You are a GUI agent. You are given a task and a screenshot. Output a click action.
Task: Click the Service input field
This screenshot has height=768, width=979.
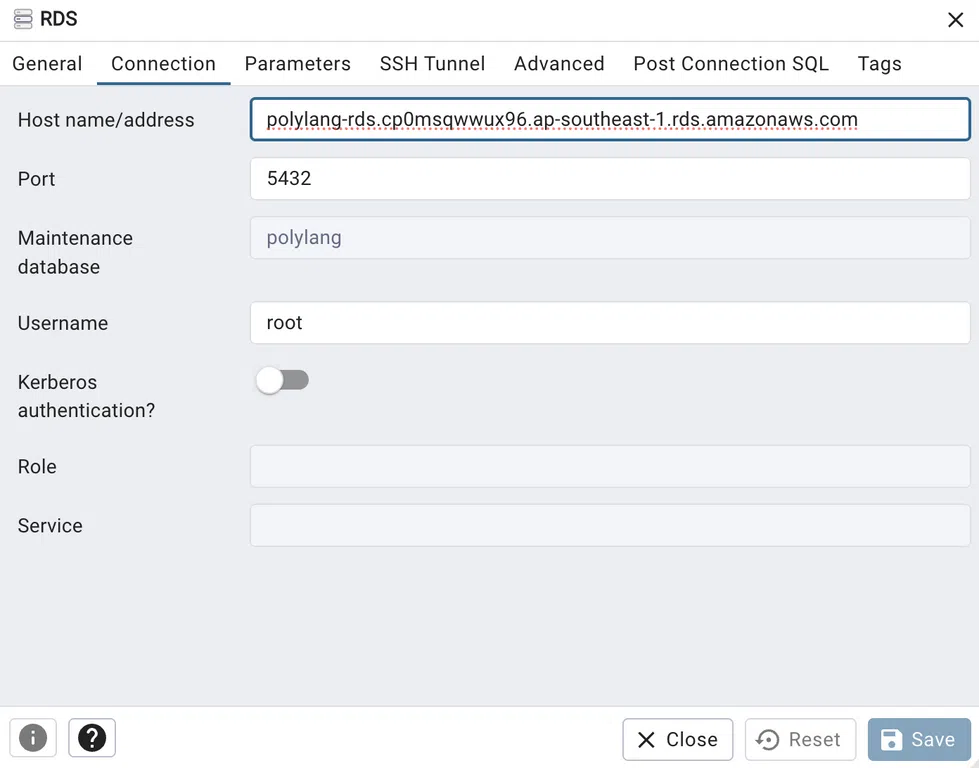[x=610, y=526]
